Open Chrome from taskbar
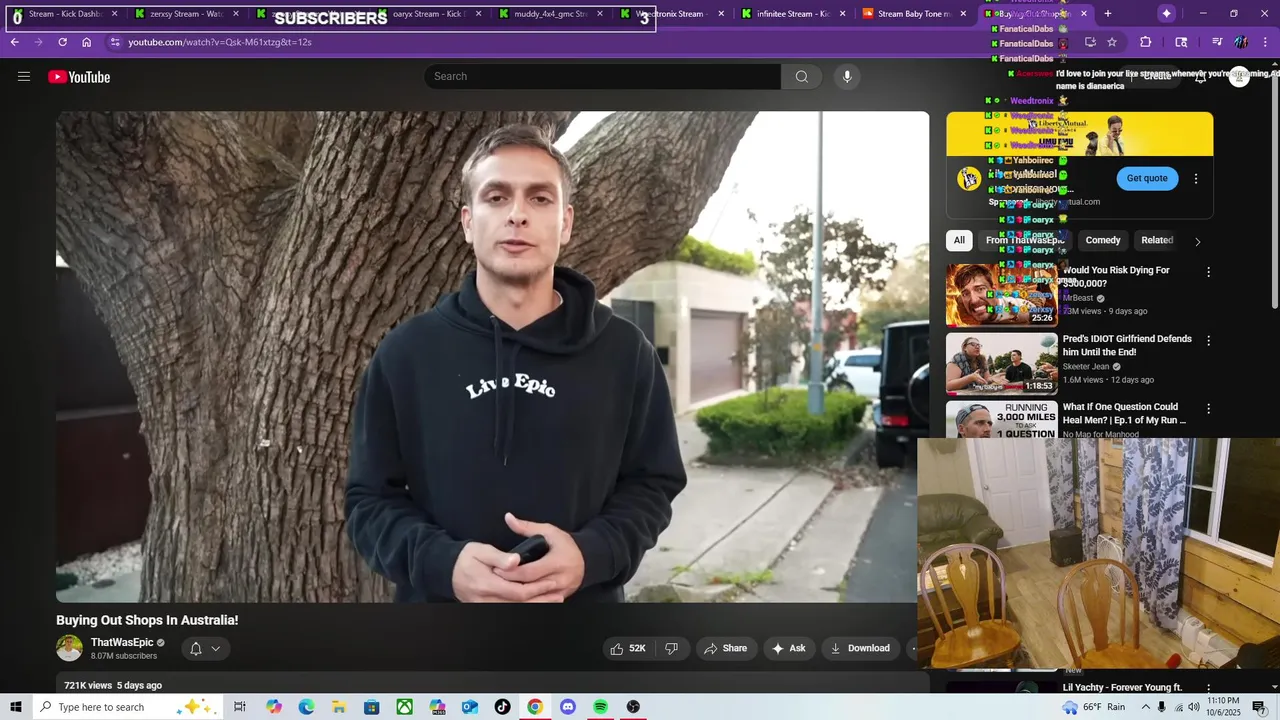The image size is (1280, 720). point(535,707)
